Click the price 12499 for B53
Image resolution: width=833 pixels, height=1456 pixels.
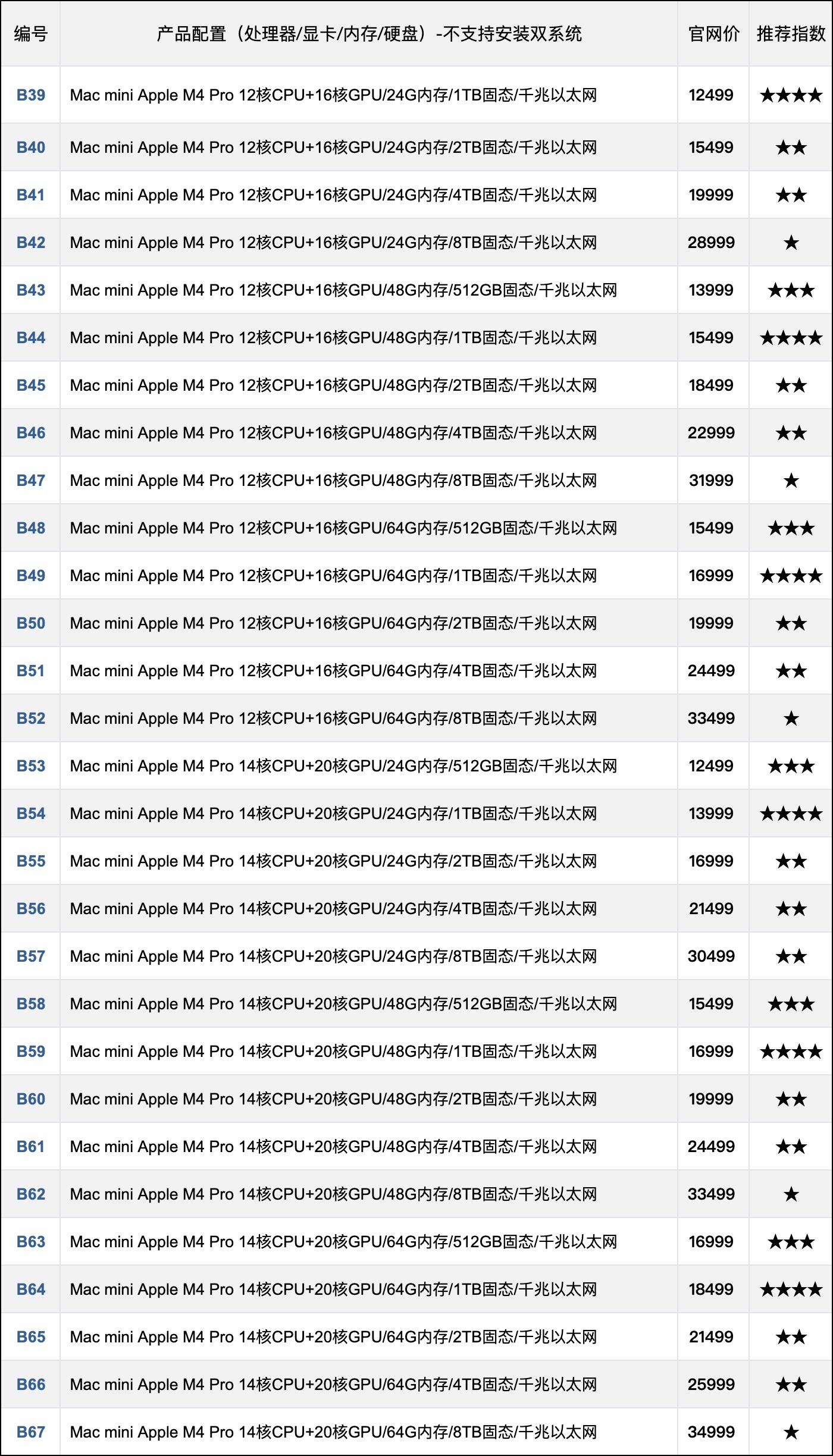coord(711,766)
